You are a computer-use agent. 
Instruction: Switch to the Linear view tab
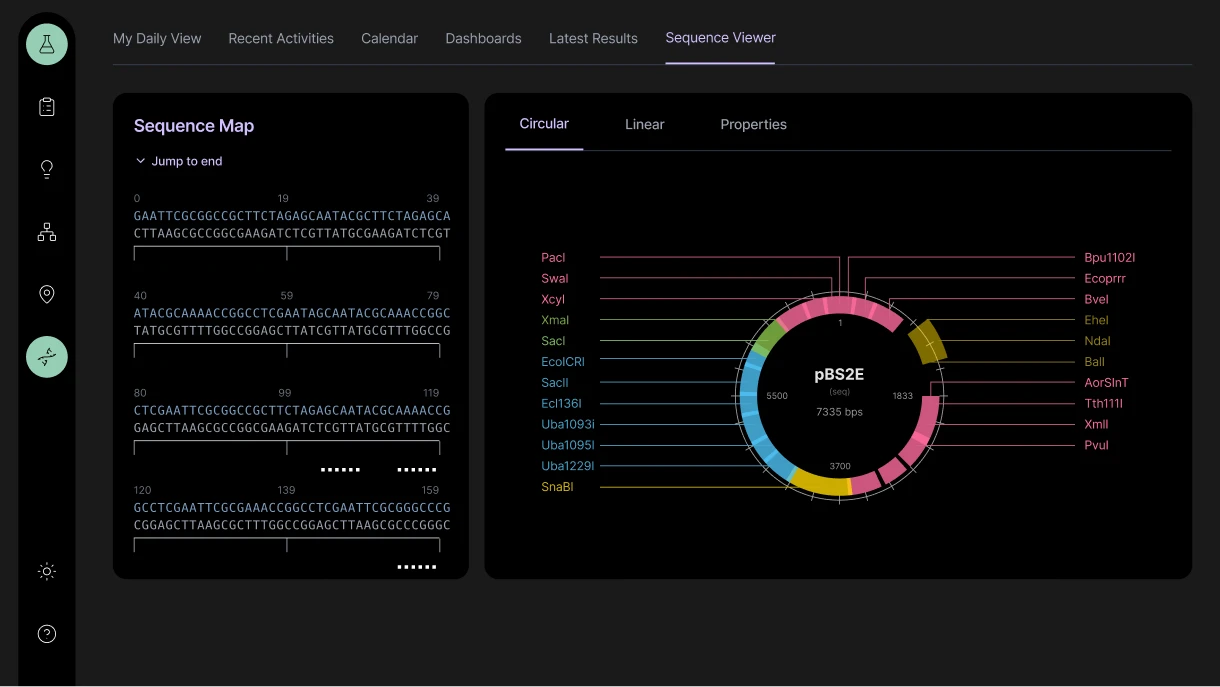click(644, 125)
